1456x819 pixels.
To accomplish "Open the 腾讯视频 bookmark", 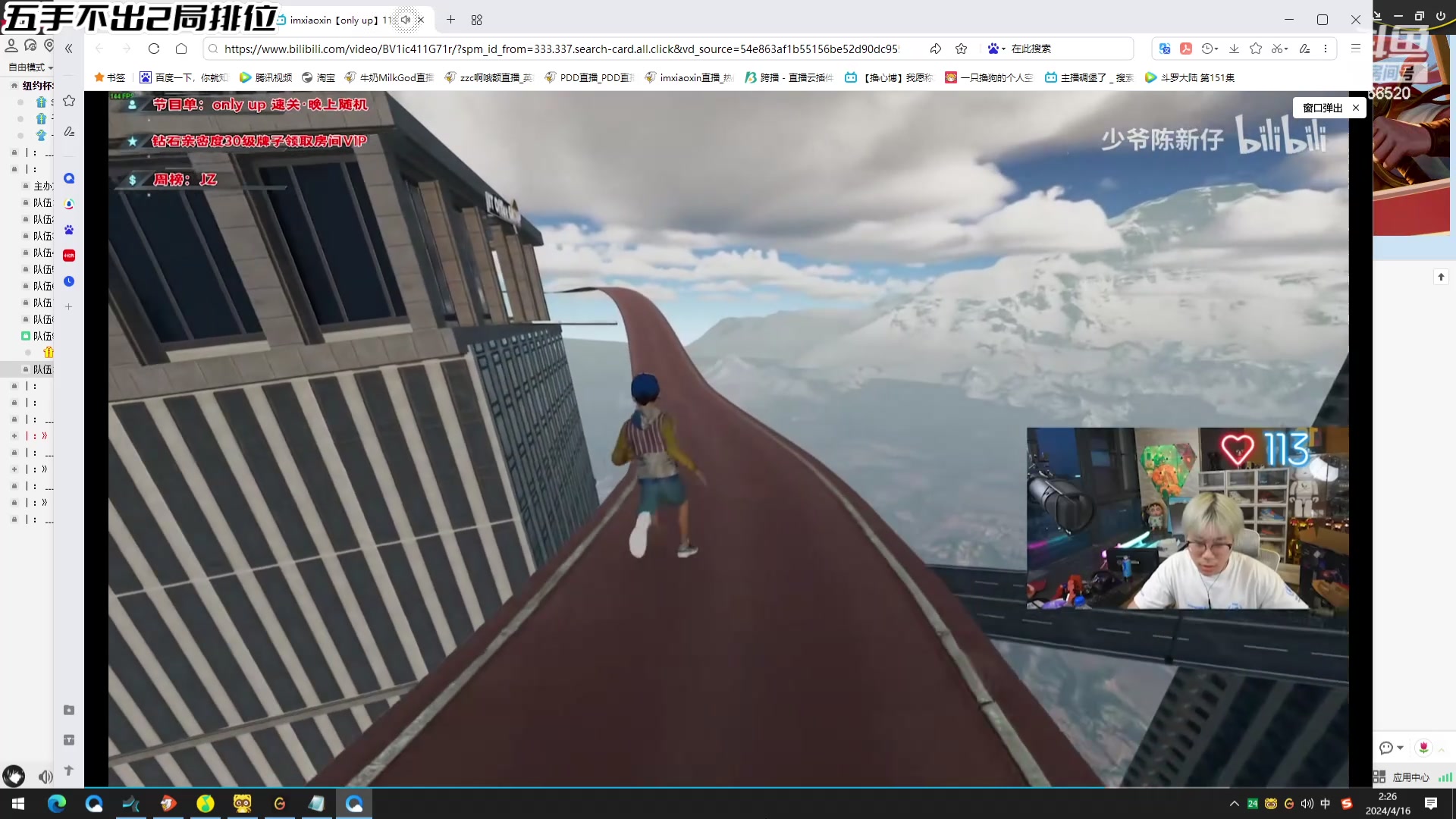I will [265, 77].
